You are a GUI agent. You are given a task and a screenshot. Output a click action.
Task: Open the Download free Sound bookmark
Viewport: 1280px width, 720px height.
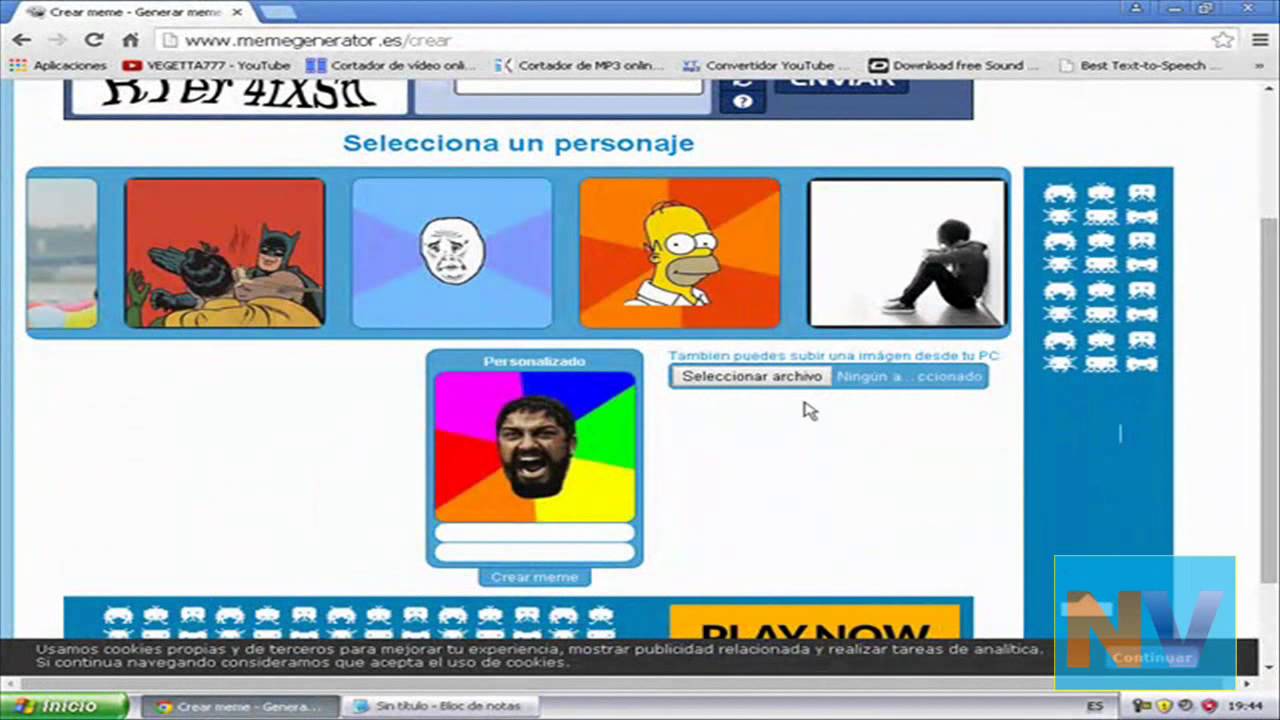click(954, 65)
